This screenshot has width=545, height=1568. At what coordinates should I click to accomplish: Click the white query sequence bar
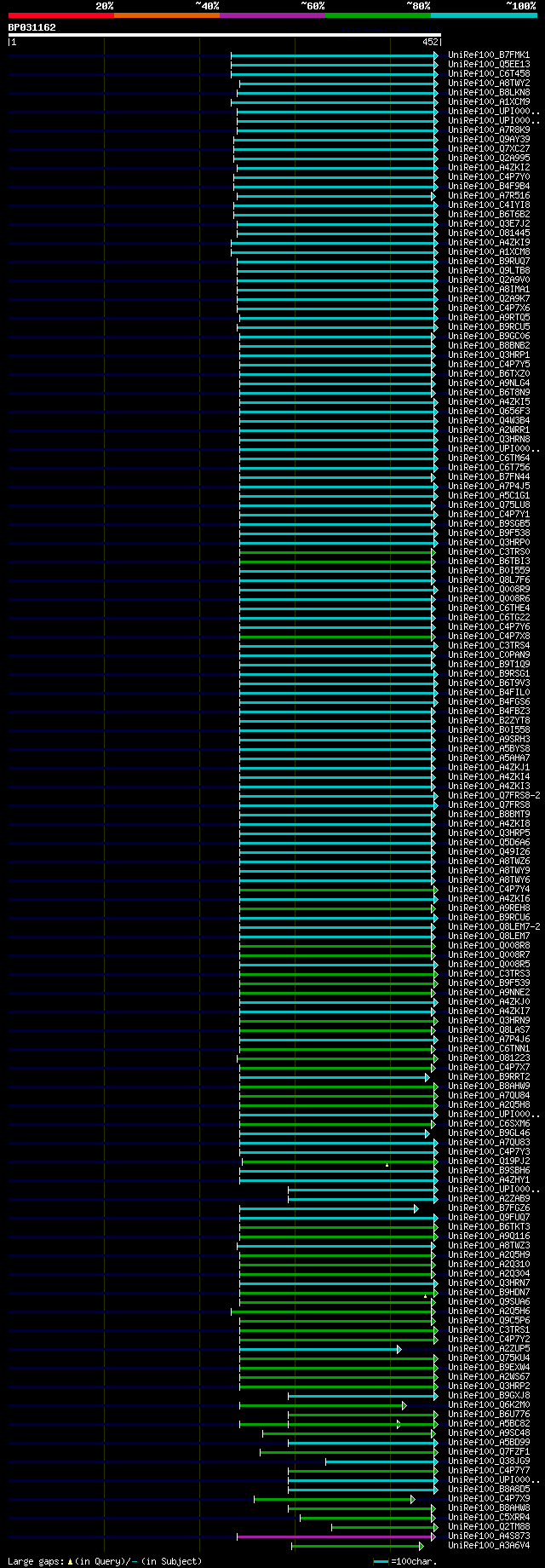click(x=225, y=35)
